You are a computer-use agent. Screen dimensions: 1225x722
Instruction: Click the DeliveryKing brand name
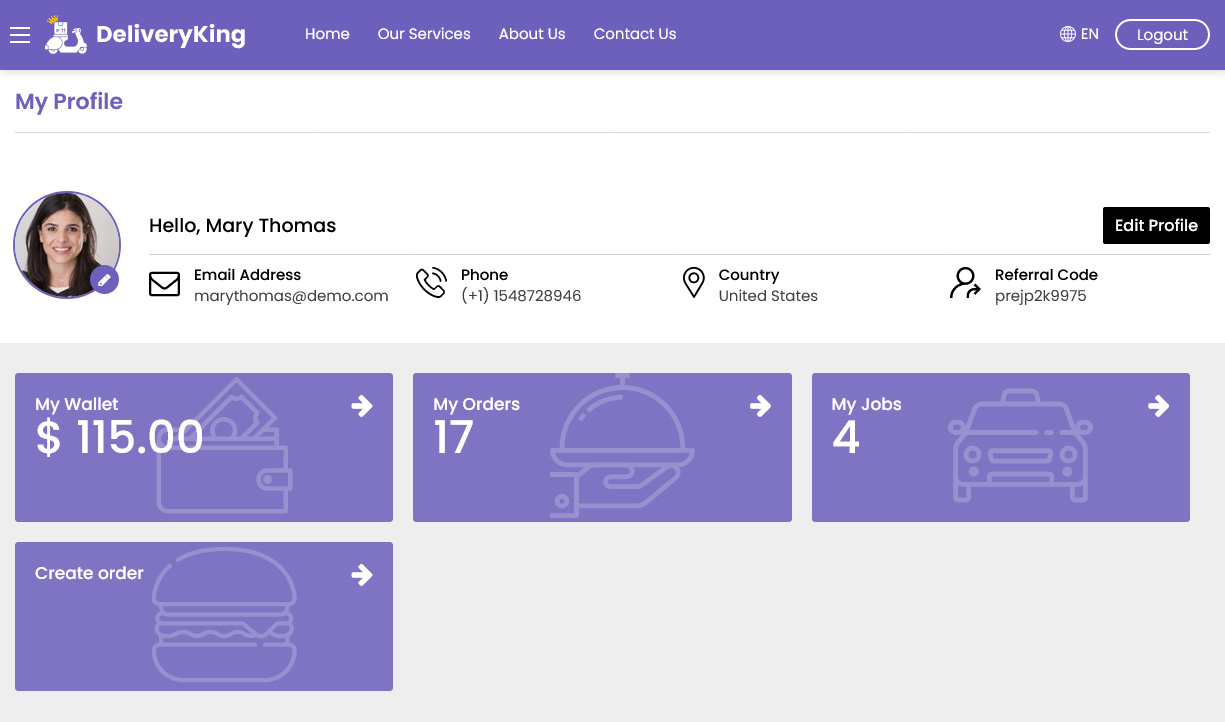click(x=171, y=35)
